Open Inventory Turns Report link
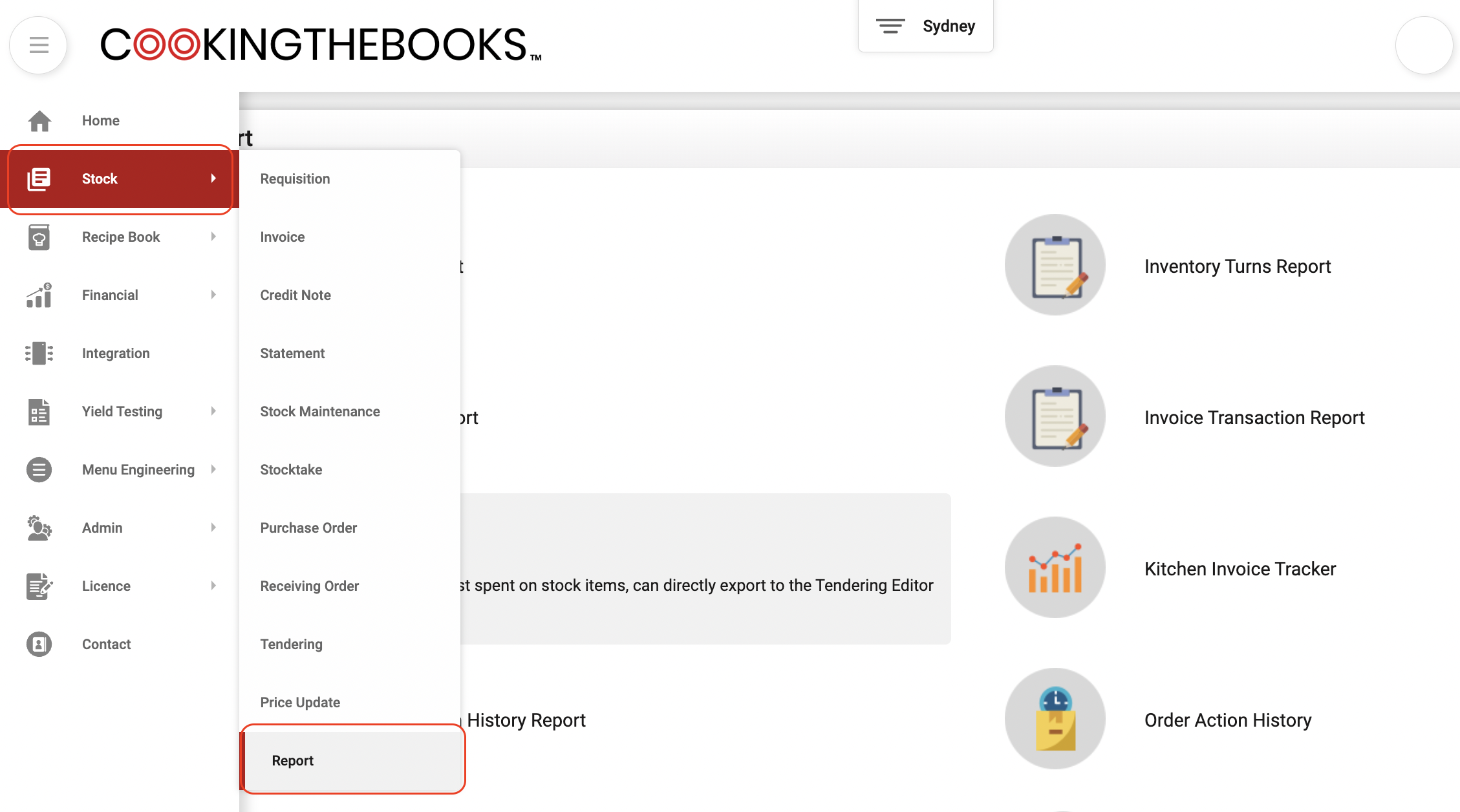 click(1237, 266)
